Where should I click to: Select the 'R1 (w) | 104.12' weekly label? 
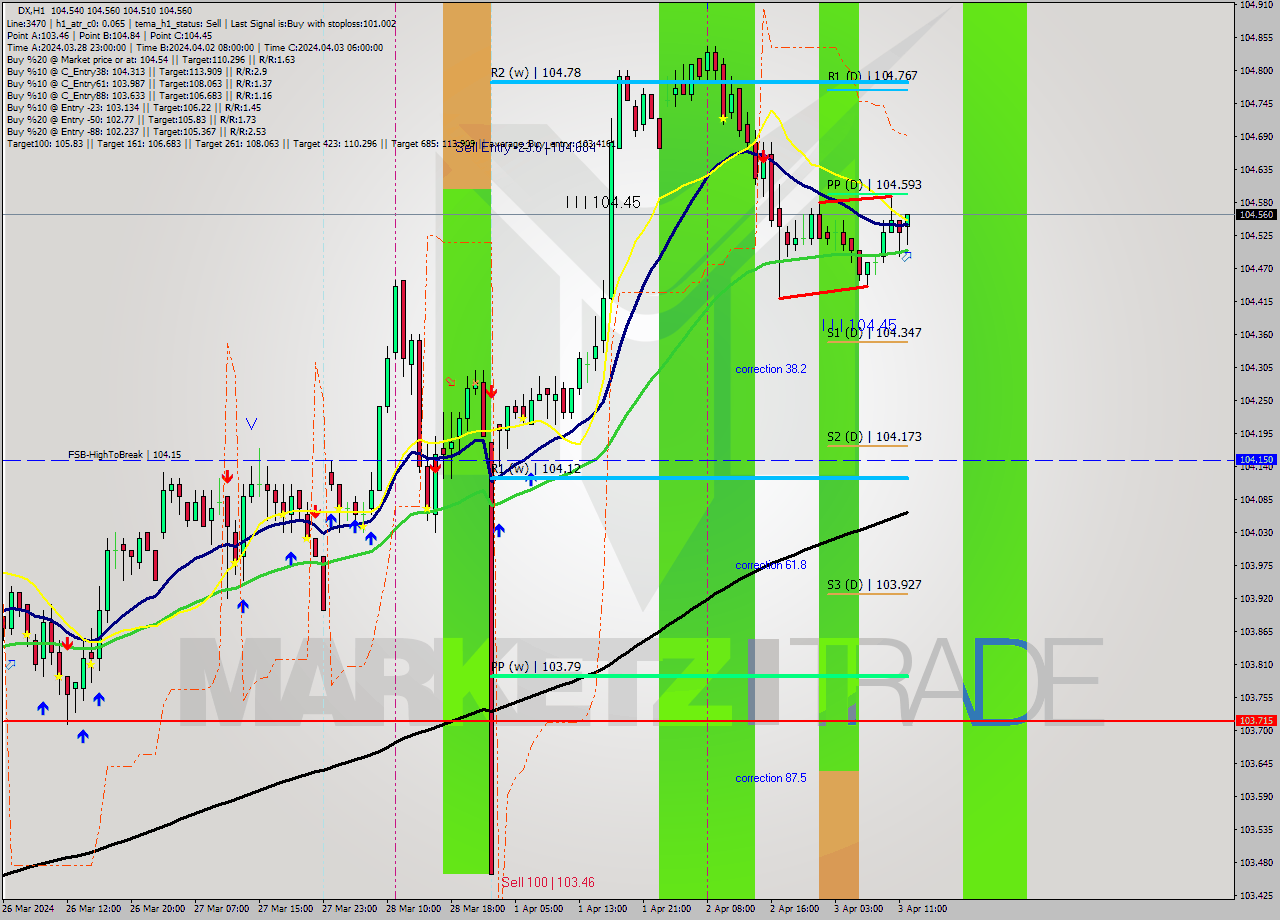pos(536,468)
